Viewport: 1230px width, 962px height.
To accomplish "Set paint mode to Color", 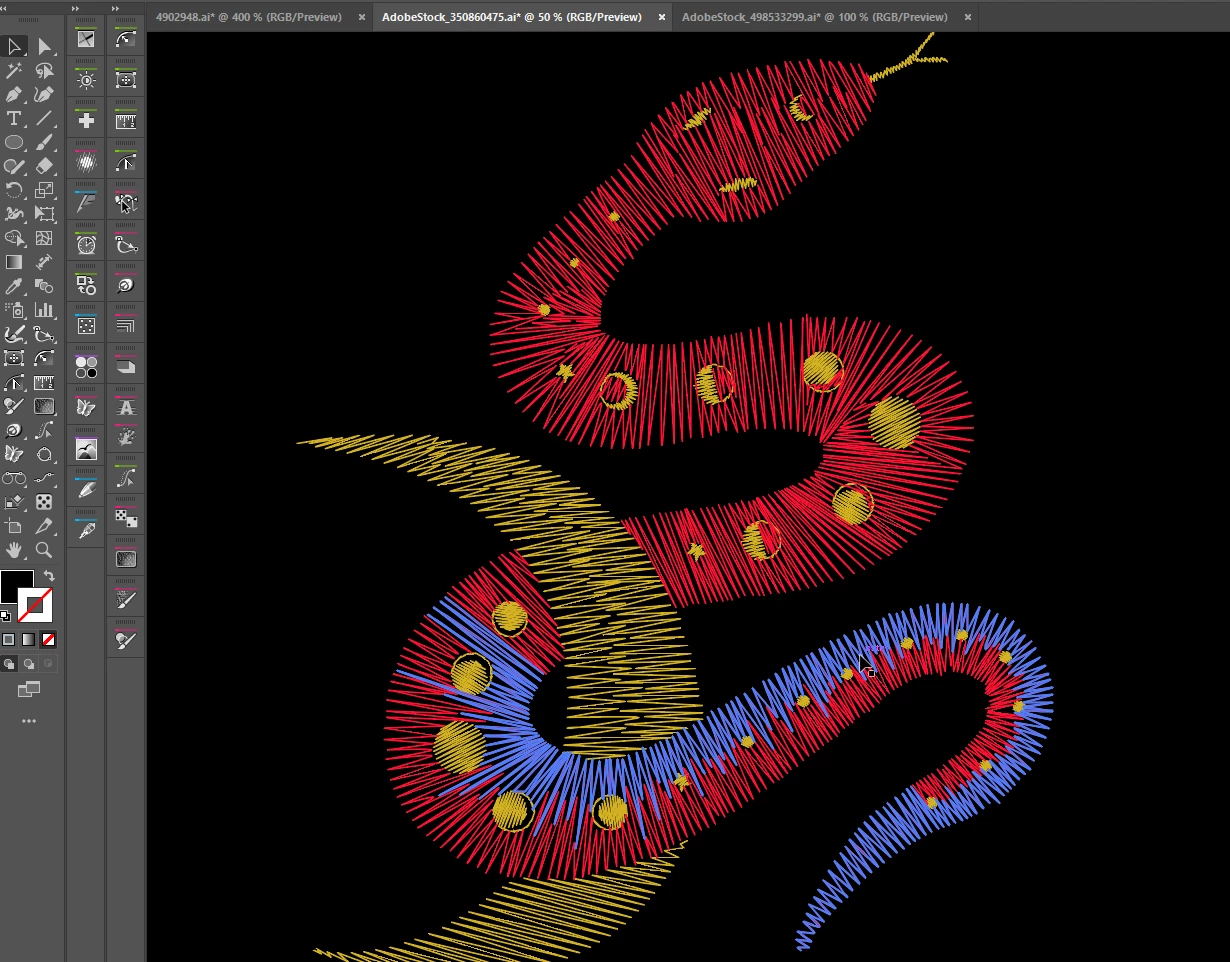I will click(9, 639).
